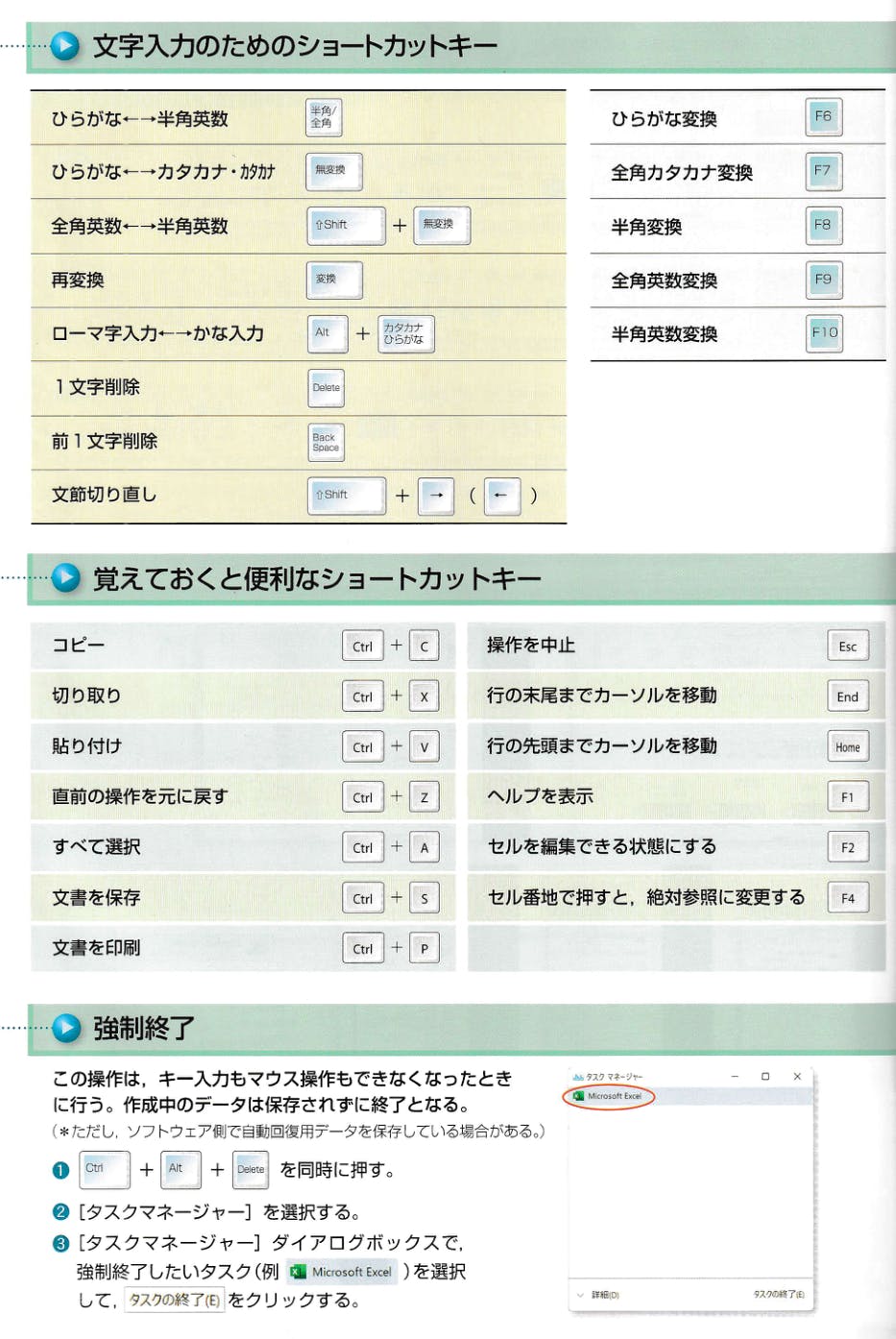Click the F6 key for ひらがな変換

click(x=824, y=117)
